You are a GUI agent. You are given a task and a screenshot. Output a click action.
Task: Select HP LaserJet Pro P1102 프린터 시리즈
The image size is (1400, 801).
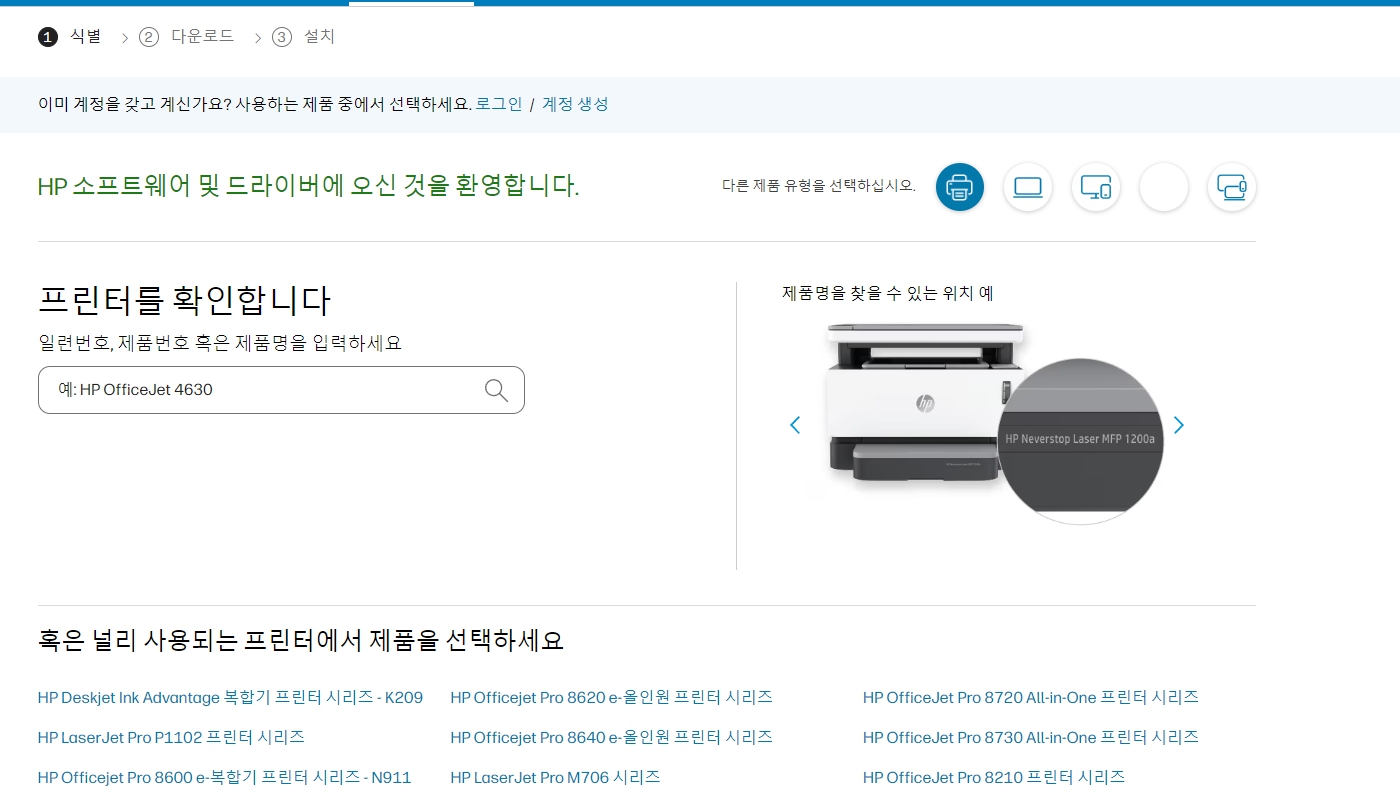click(171, 737)
